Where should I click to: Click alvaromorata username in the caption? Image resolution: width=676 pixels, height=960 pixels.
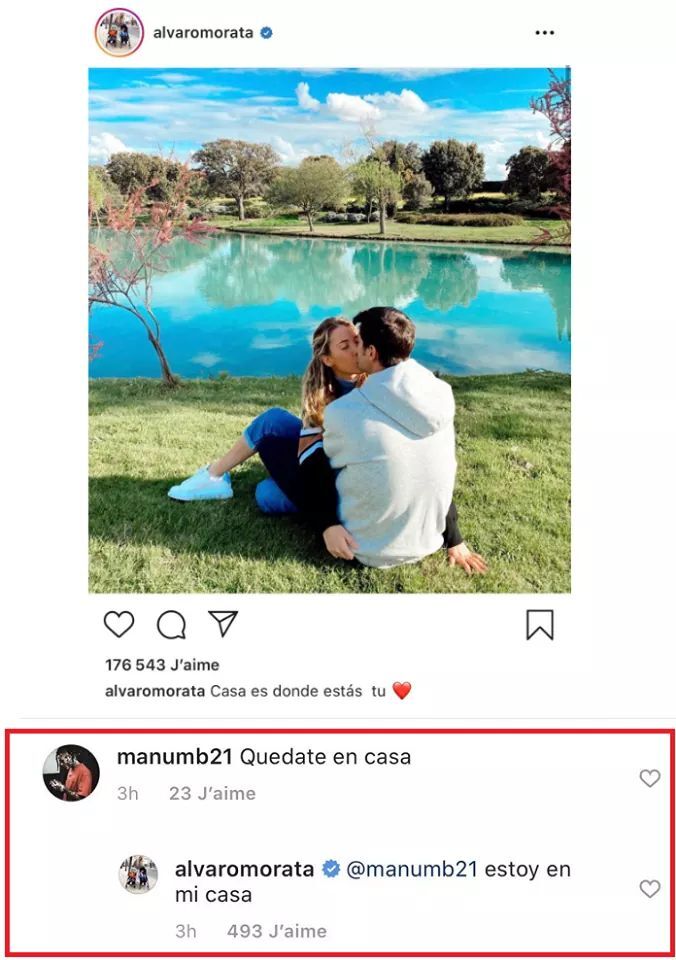point(155,691)
